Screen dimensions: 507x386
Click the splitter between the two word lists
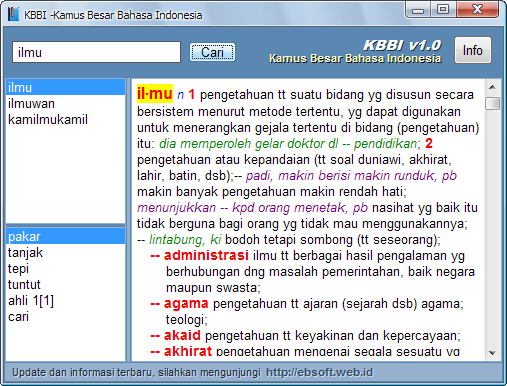(65, 225)
